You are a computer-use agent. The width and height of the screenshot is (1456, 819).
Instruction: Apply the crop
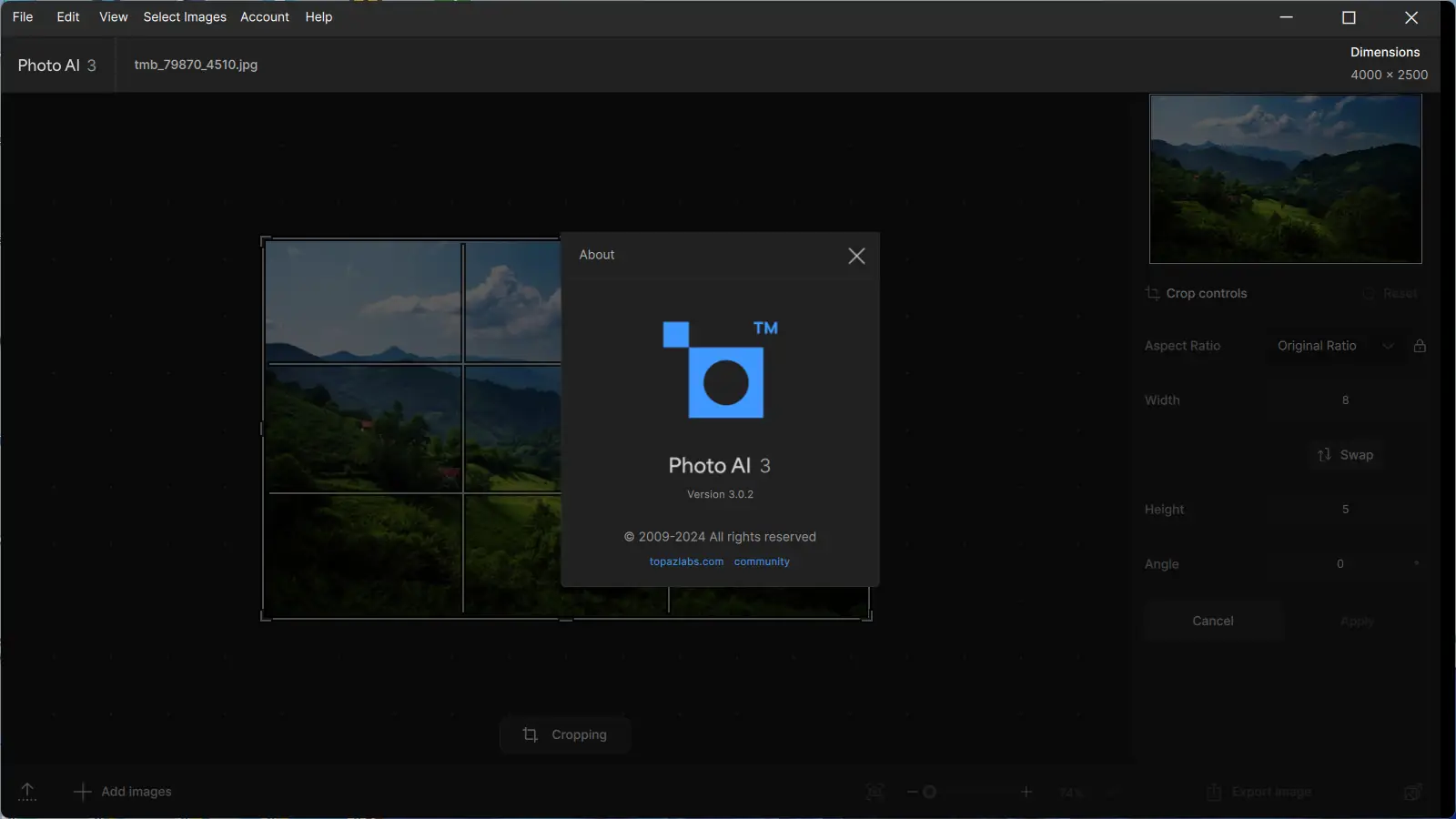(1357, 621)
